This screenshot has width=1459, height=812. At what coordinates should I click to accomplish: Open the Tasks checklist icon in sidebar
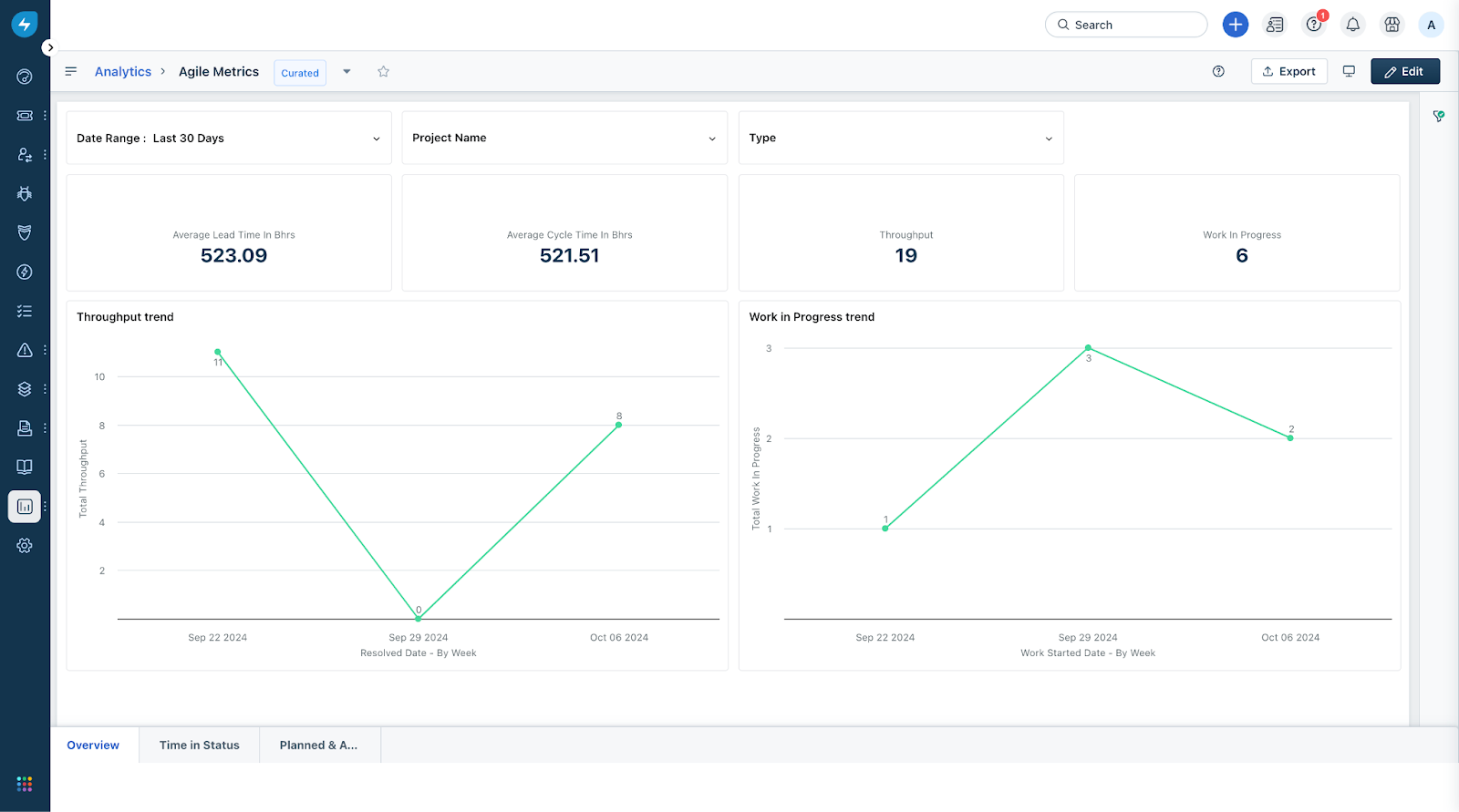(x=25, y=311)
